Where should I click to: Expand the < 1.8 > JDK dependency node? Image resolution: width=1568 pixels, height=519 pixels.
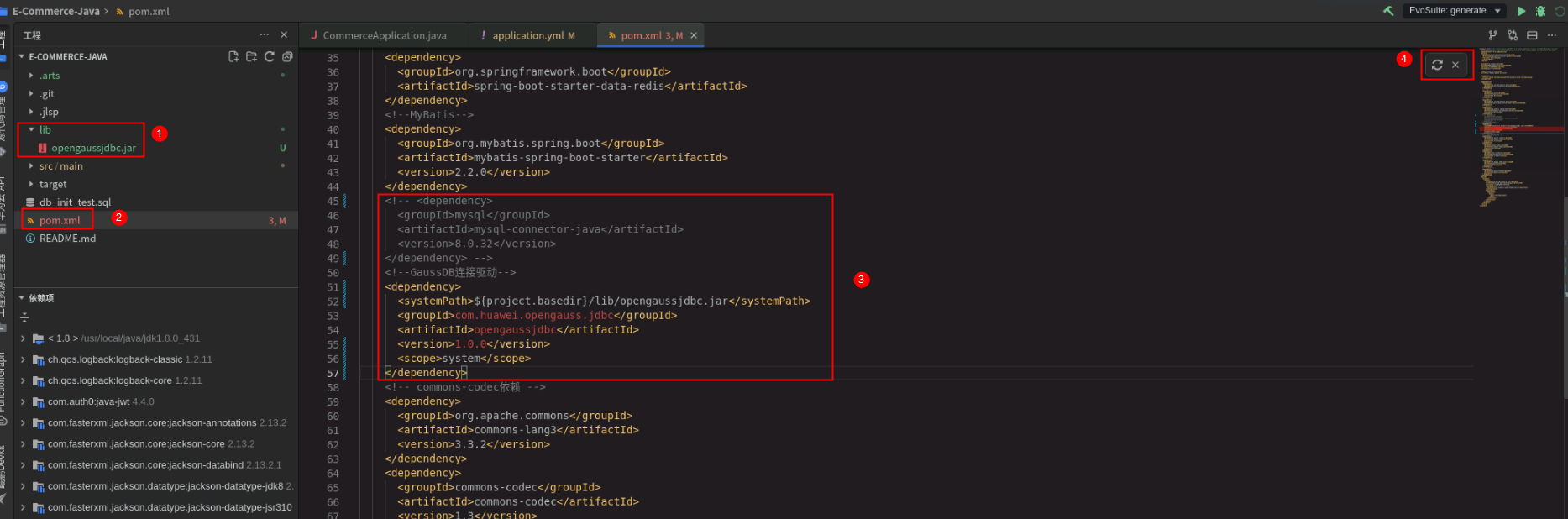coord(23,338)
